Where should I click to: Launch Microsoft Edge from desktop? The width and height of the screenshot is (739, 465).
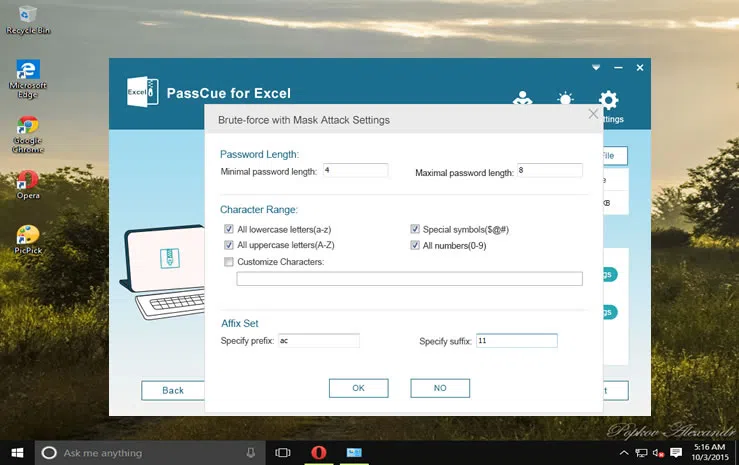point(27,78)
